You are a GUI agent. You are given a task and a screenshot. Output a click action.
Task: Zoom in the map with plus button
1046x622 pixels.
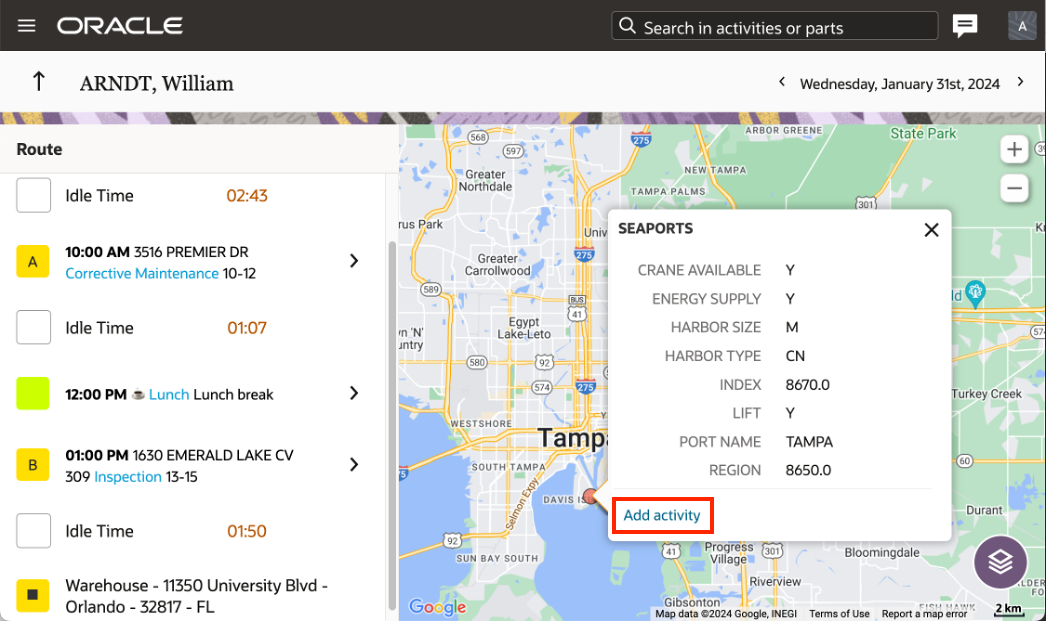1014,149
